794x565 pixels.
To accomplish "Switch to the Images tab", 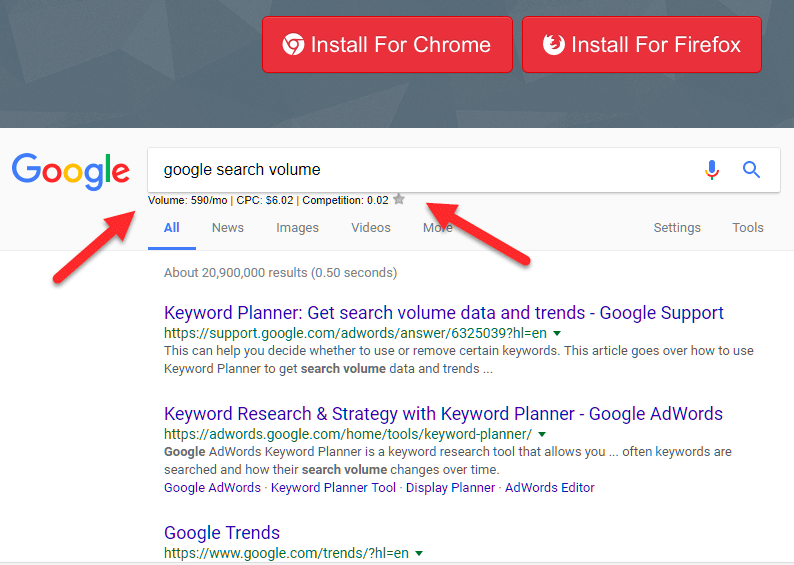I will click(x=297, y=228).
